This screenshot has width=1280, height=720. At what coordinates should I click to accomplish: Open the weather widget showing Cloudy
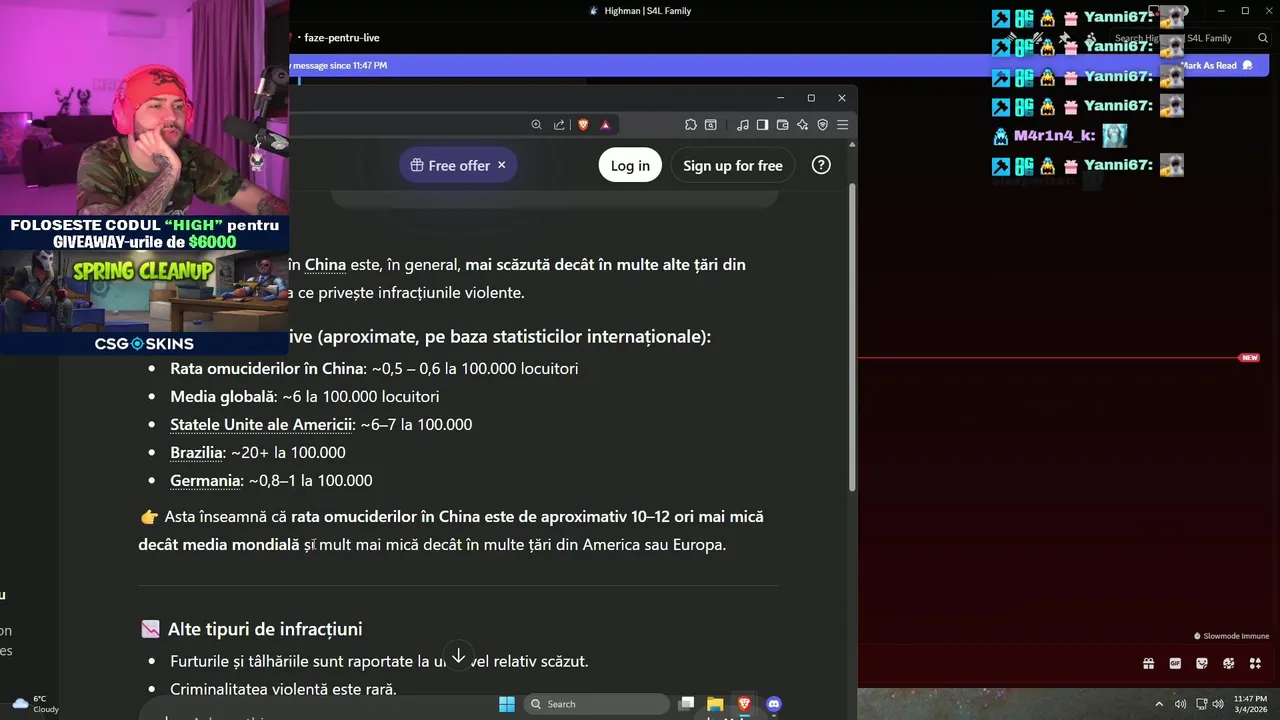34,704
